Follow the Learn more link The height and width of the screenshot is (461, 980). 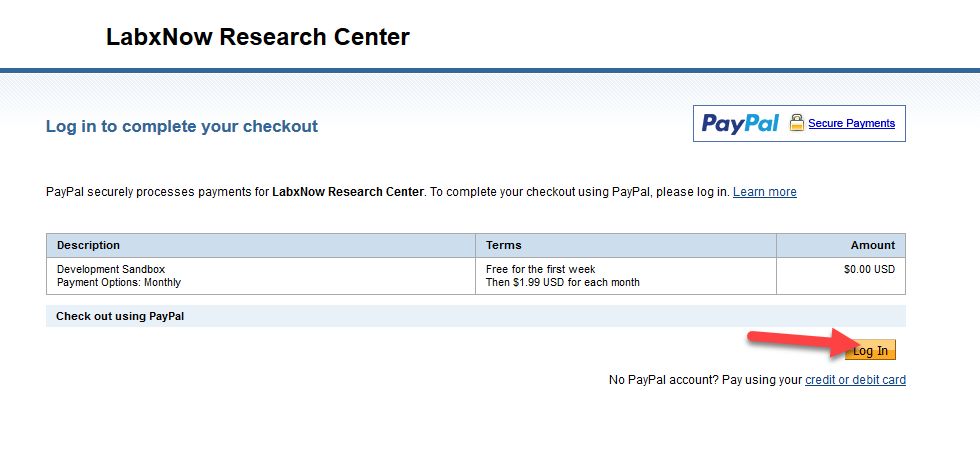[764, 192]
